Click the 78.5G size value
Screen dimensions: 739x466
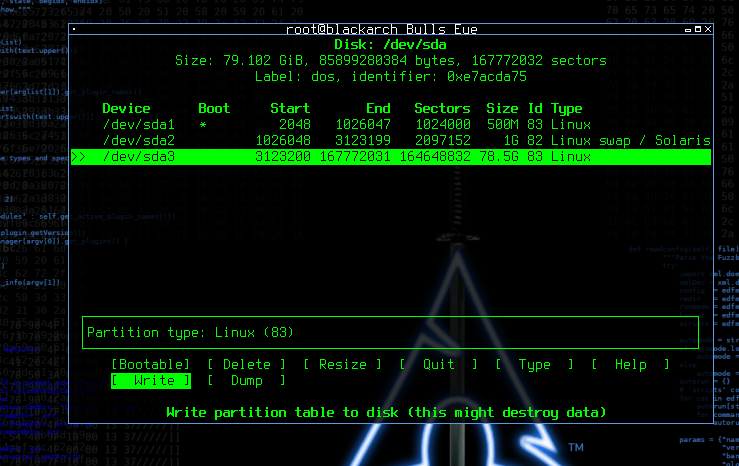point(499,156)
